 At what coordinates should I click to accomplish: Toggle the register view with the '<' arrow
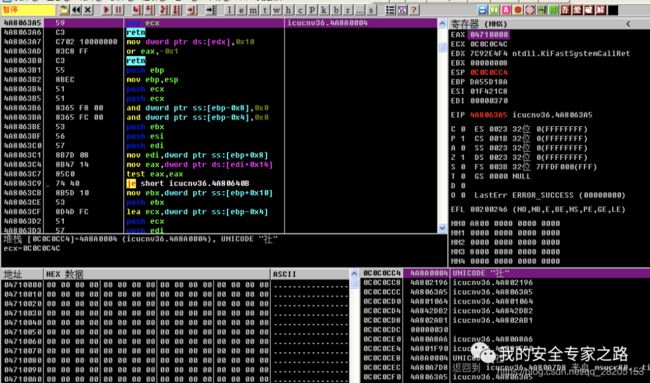(x=628, y=24)
